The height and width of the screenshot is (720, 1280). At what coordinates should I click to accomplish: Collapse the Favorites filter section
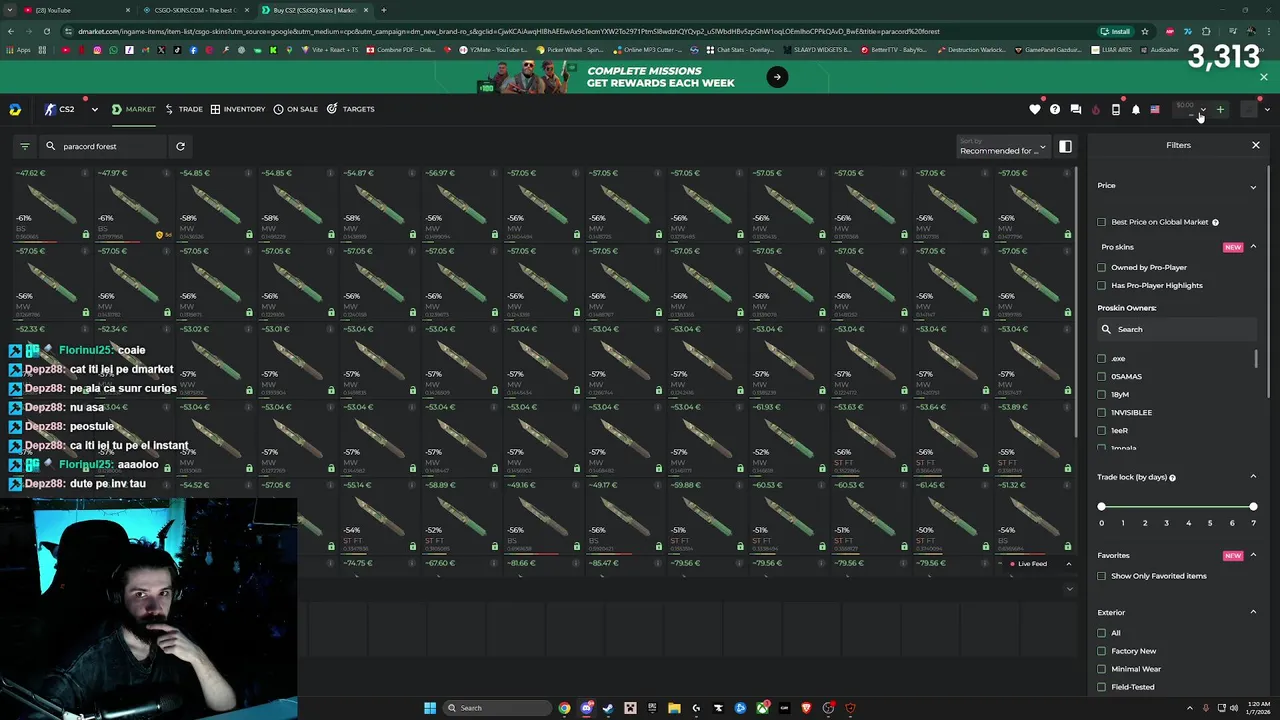point(1253,555)
